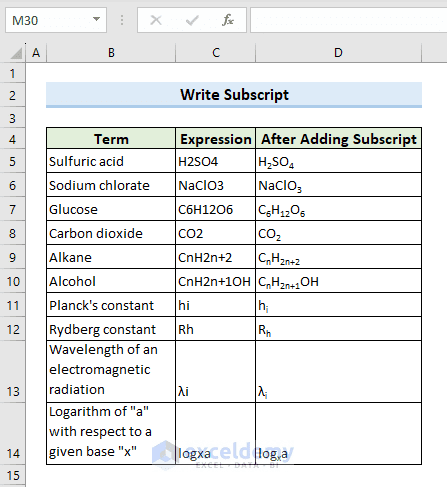Select the 'Sodium chlorate' cell
Screen dimensions: 447x487
pos(111,185)
